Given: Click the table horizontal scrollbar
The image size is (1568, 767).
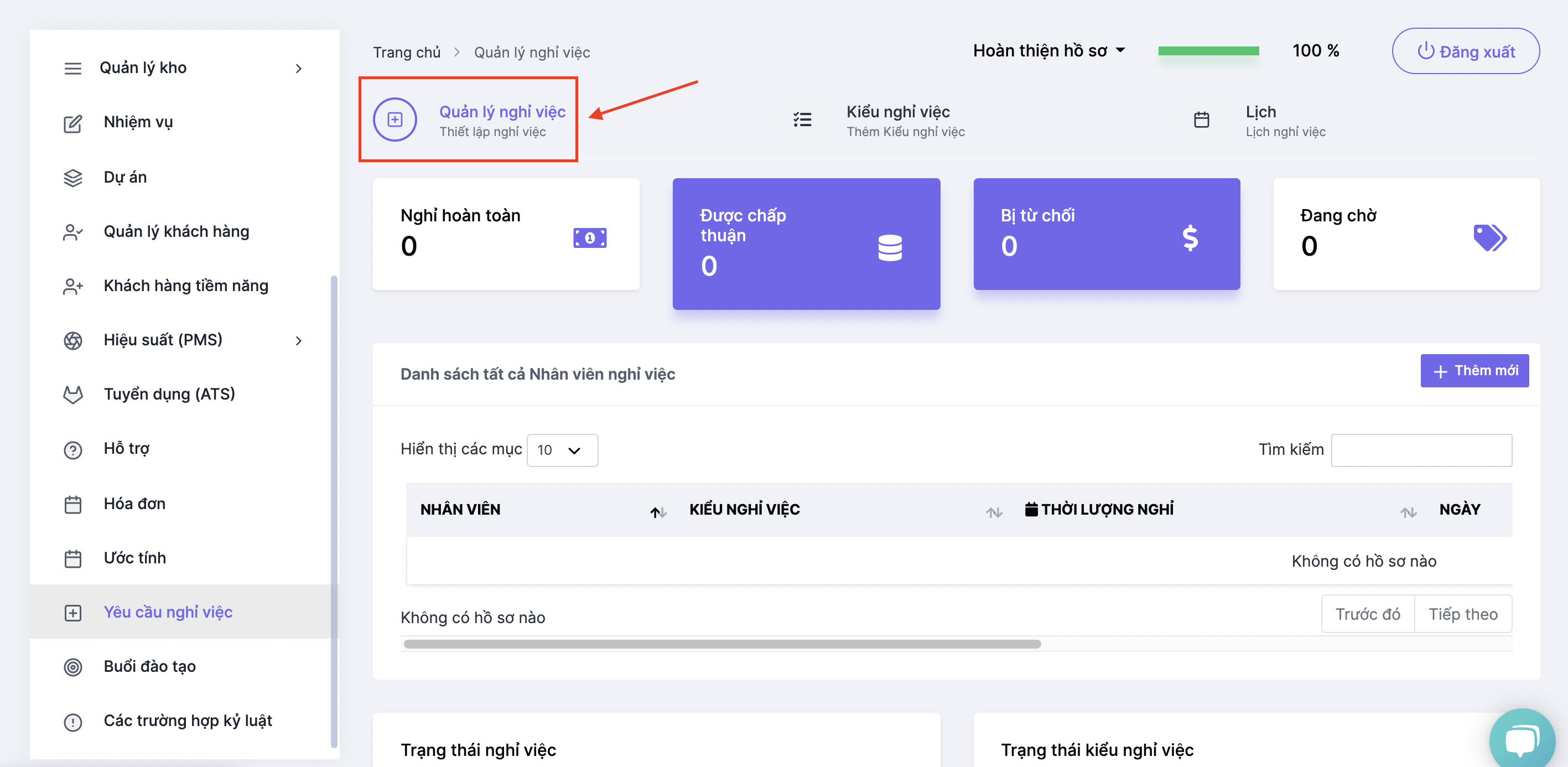Looking at the screenshot, I should 722,644.
